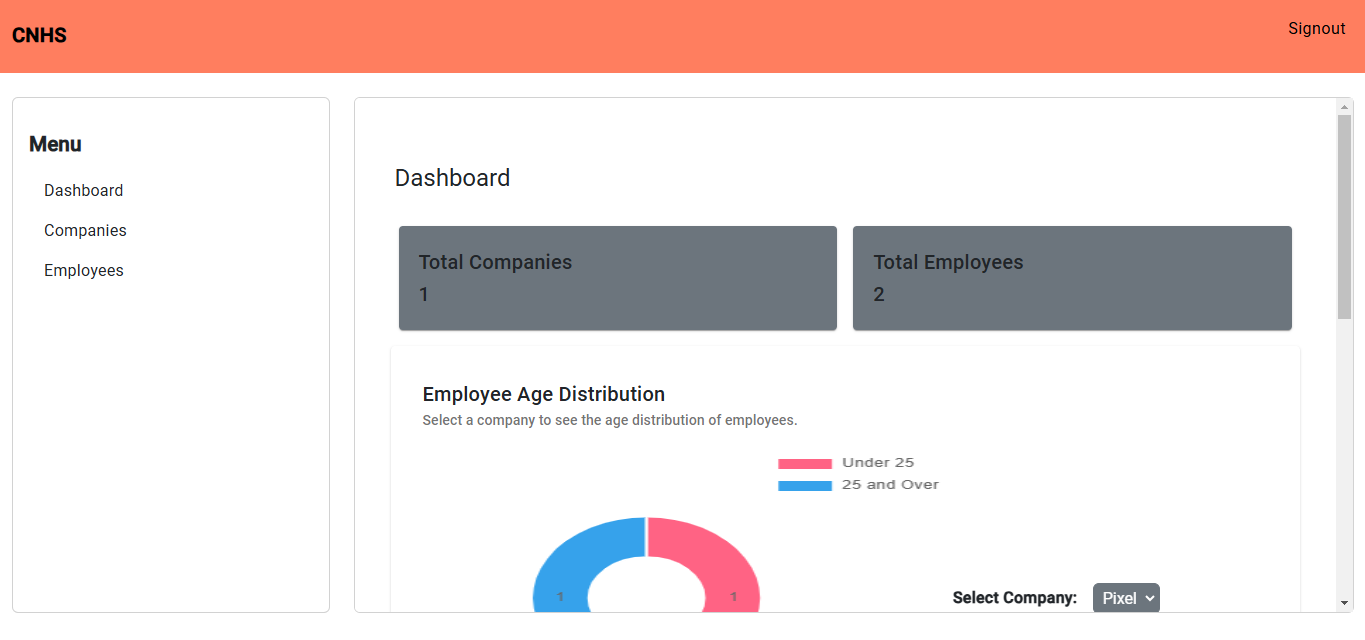
Task: Click the 'Employee Age Distribution' heading
Action: (544, 394)
